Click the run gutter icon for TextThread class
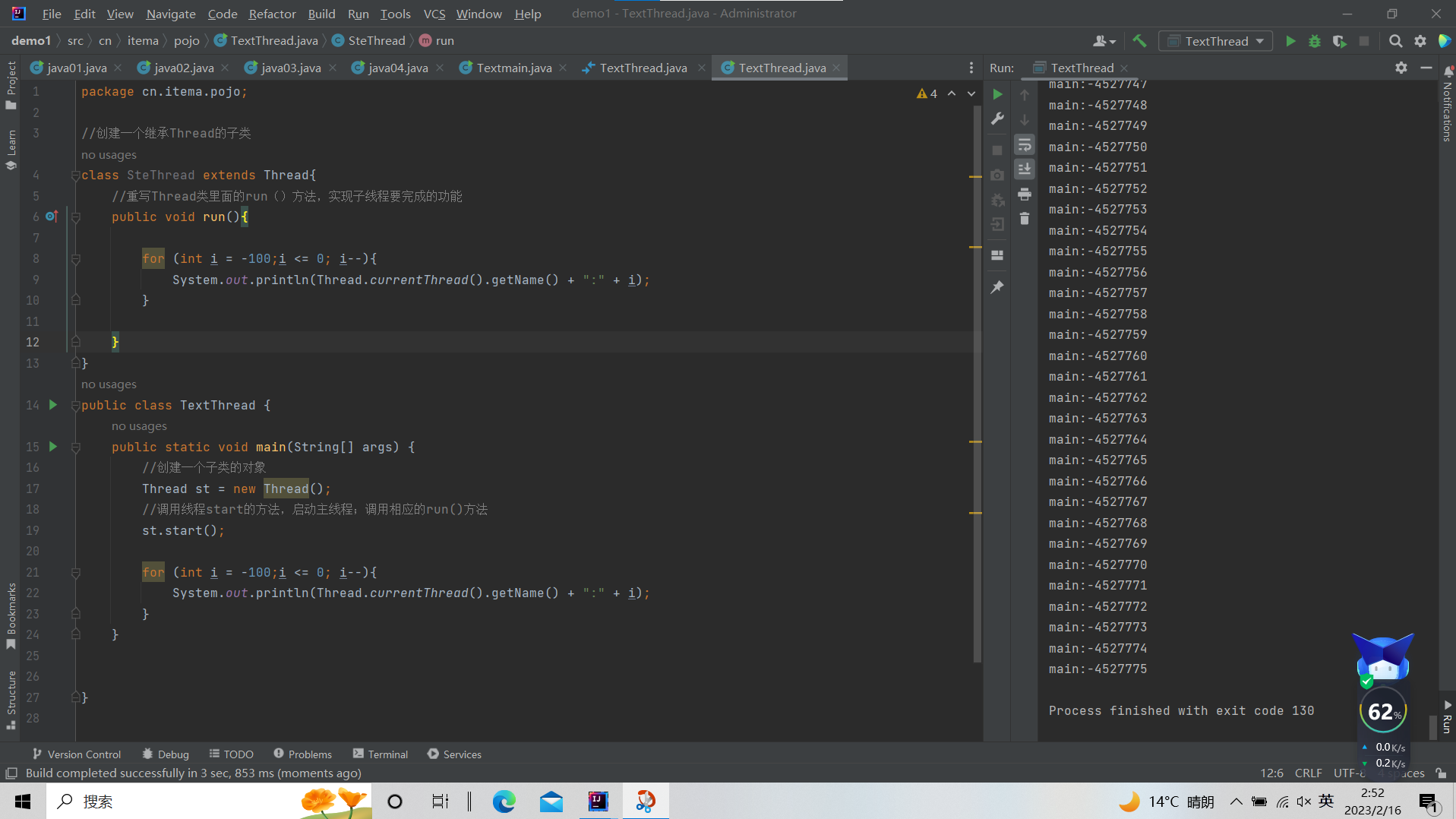The image size is (1456, 819). pyautogui.click(x=53, y=405)
